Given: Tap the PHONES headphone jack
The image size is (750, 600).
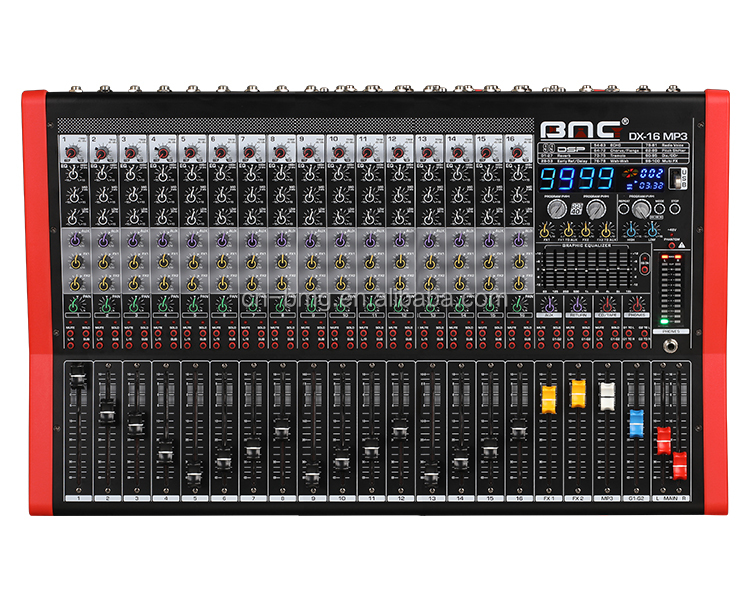Looking at the screenshot, I should [672, 345].
